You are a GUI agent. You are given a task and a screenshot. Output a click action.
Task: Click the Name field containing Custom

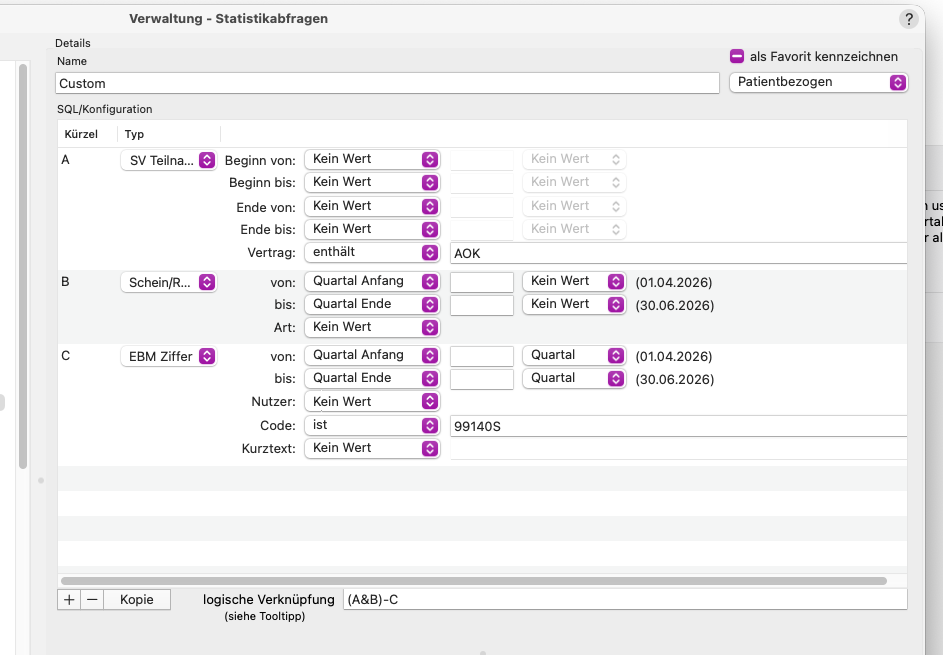coord(387,83)
